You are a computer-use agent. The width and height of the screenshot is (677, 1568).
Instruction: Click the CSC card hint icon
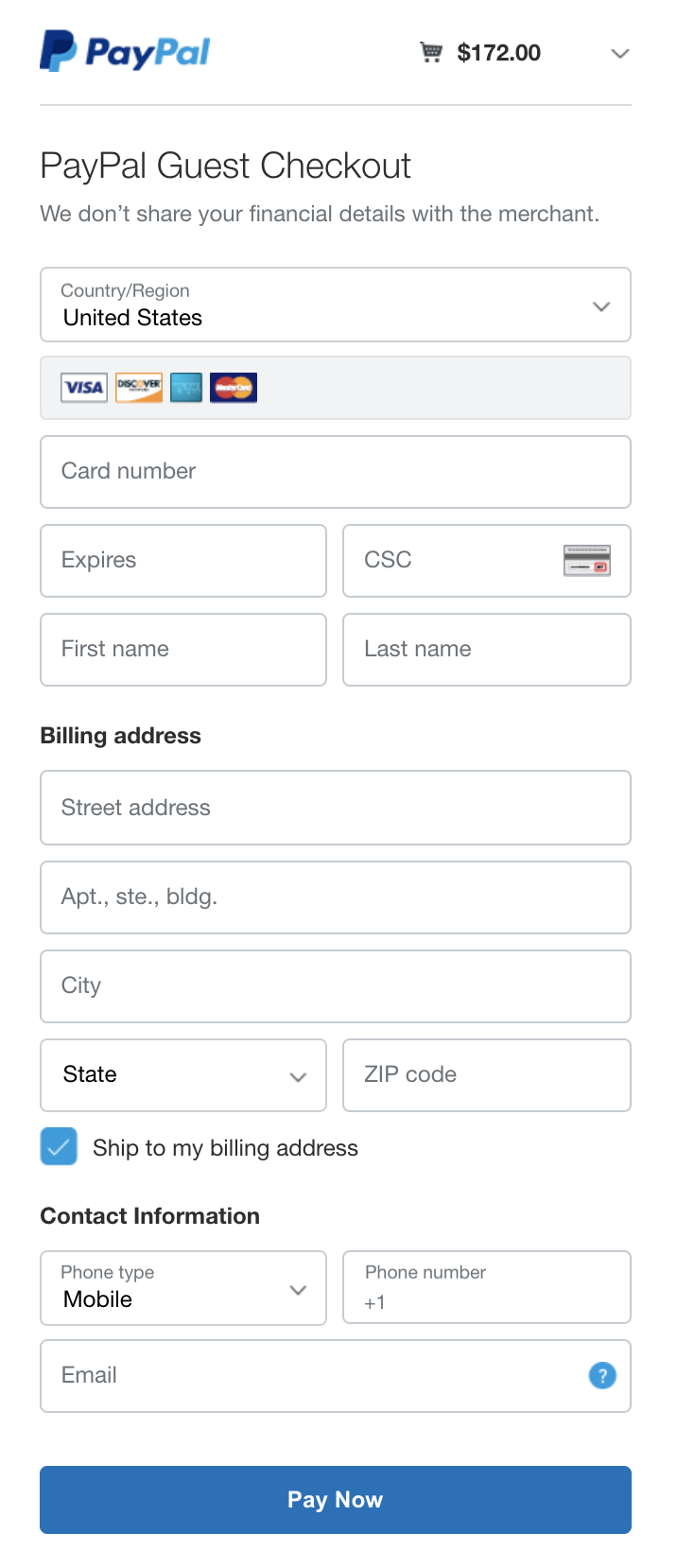pyautogui.click(x=587, y=561)
